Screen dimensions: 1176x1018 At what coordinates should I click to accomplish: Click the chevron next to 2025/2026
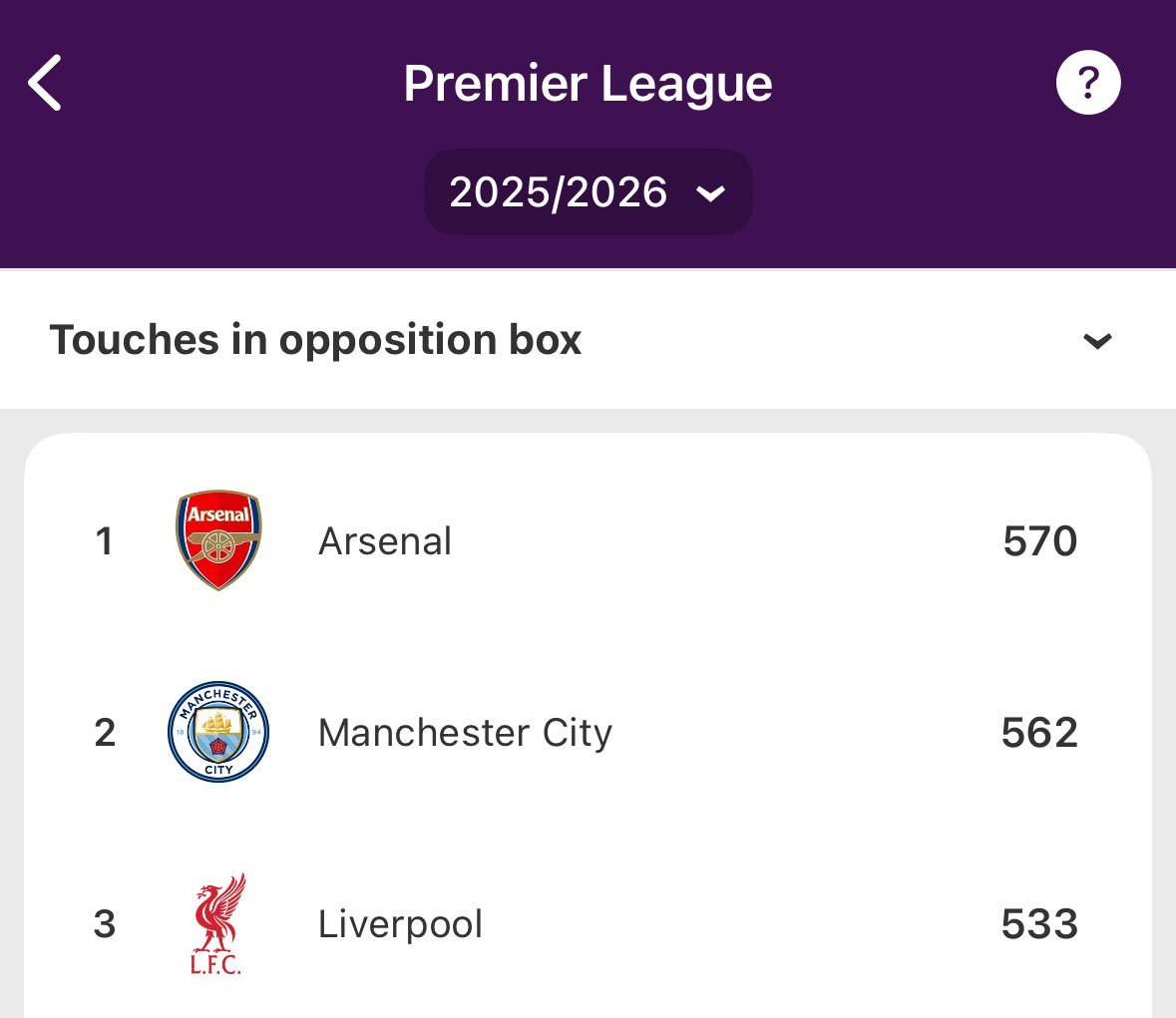tap(711, 193)
